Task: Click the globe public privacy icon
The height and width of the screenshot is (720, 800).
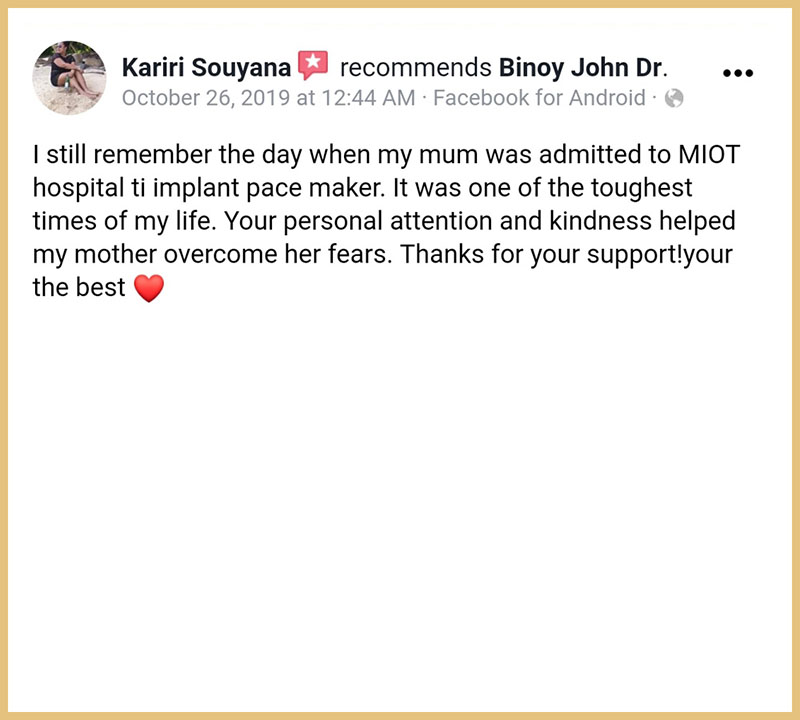Action: (674, 98)
